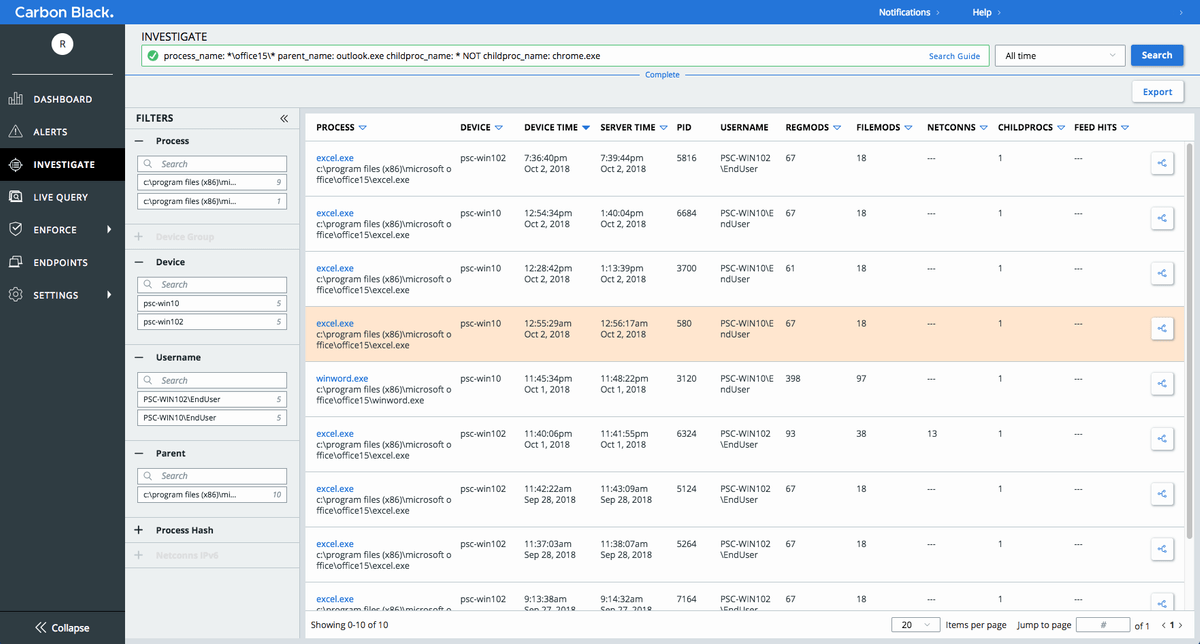Filter by device psc-win10

coord(212,303)
